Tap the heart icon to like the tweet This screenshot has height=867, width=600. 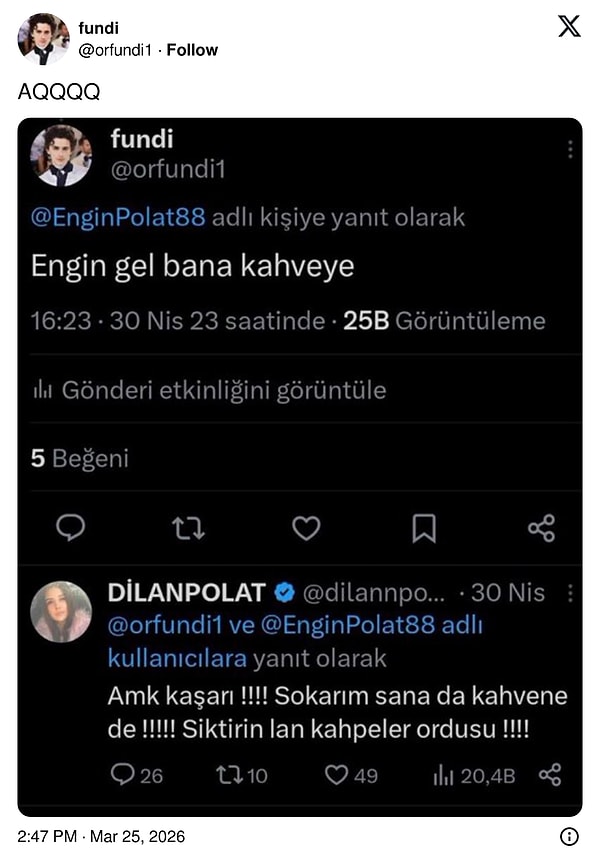[305, 528]
